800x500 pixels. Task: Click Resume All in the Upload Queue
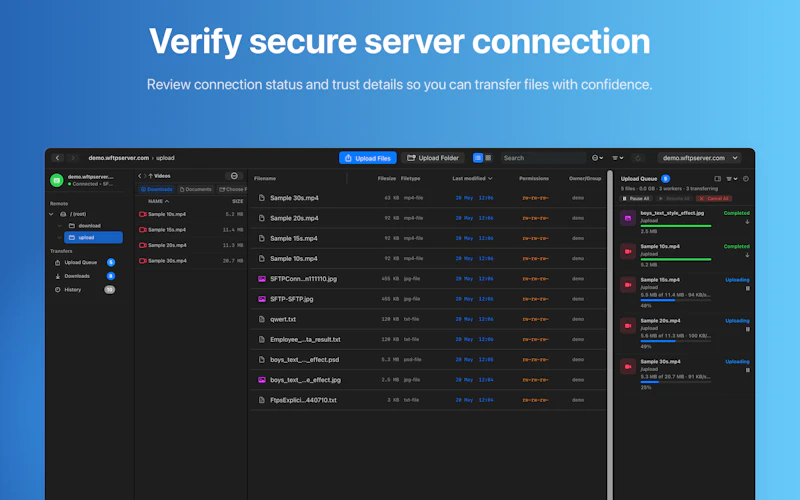(673, 198)
